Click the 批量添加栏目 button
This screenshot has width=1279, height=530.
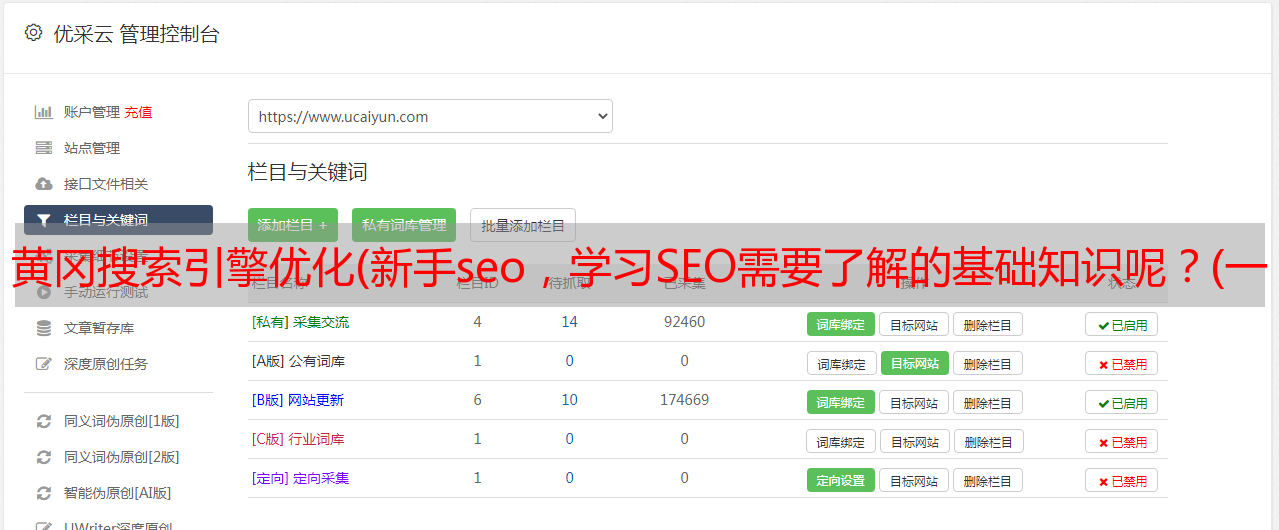tap(523, 225)
